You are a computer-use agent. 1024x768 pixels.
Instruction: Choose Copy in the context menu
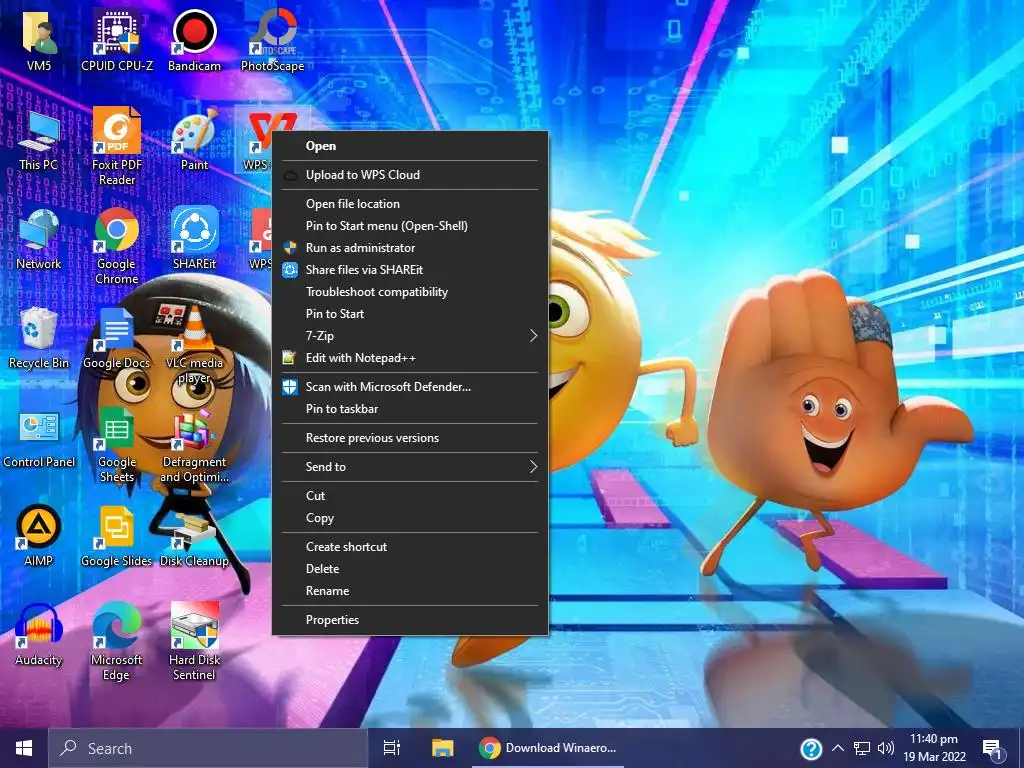(409, 518)
